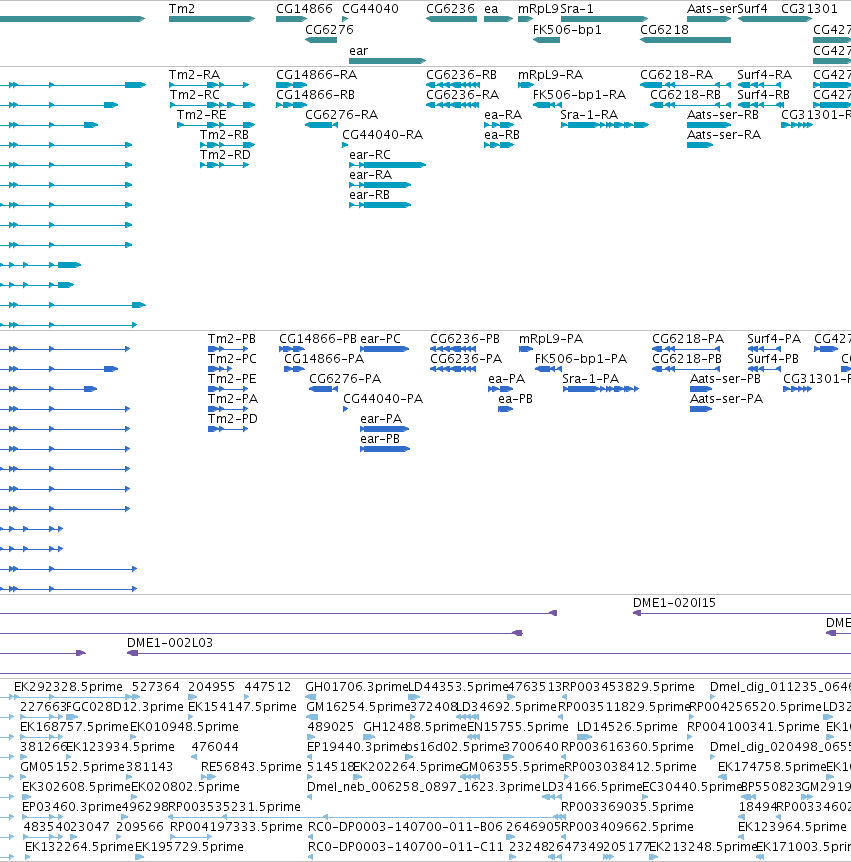Click the CG14866-RB transcript name

tap(315, 95)
